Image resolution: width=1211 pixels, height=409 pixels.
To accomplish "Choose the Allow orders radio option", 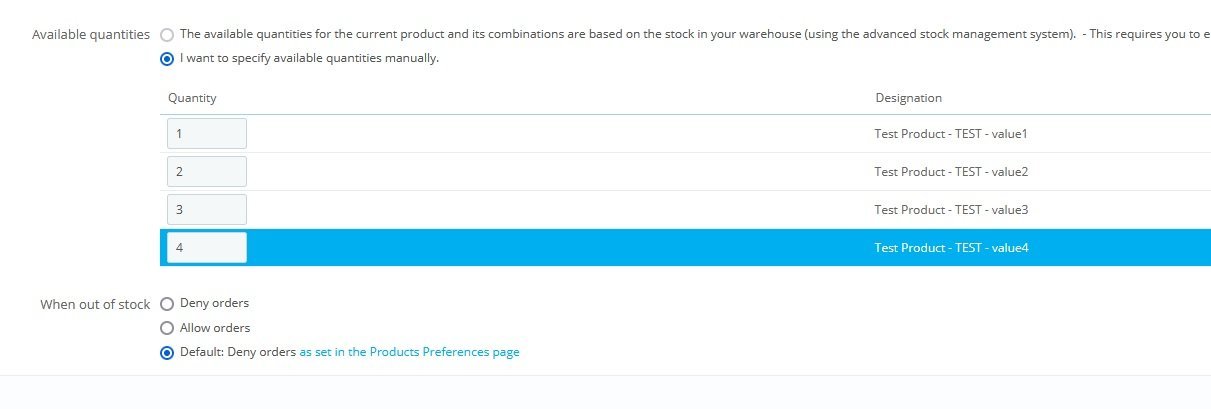I will tap(167, 328).
